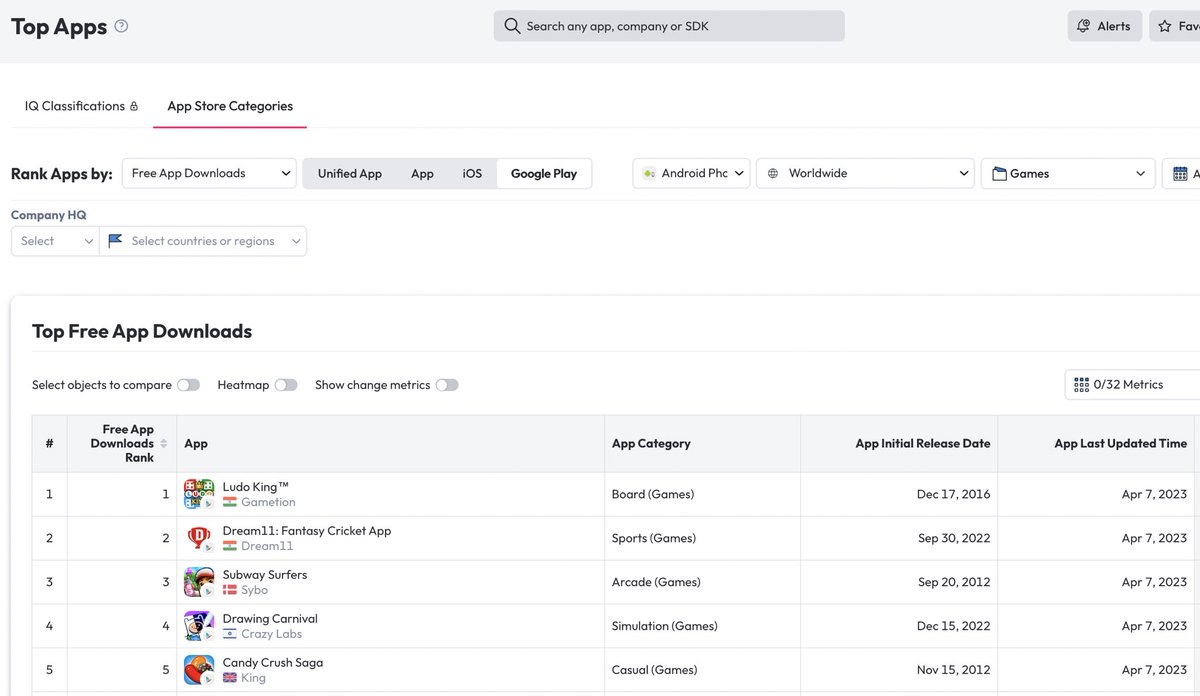Viewport: 1200px width, 696px height.
Task: Switch to IQ Classifications tab
Action: (x=81, y=106)
